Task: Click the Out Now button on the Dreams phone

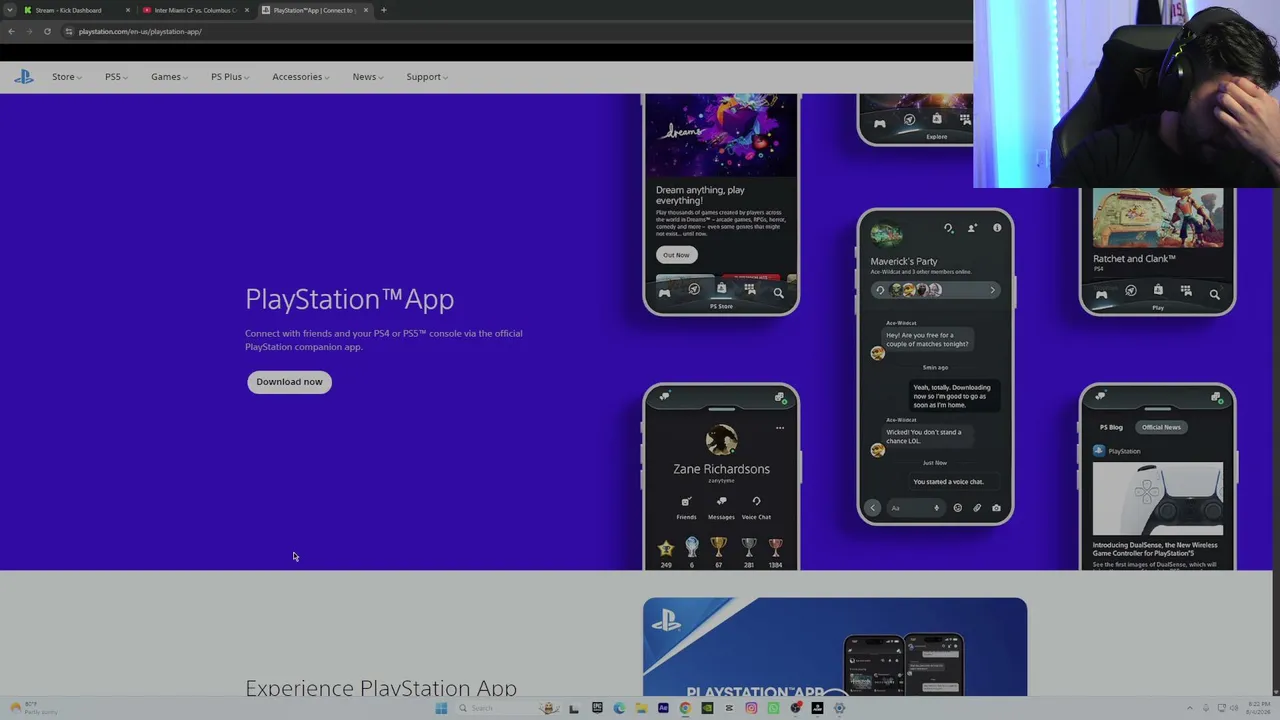Action: (676, 255)
